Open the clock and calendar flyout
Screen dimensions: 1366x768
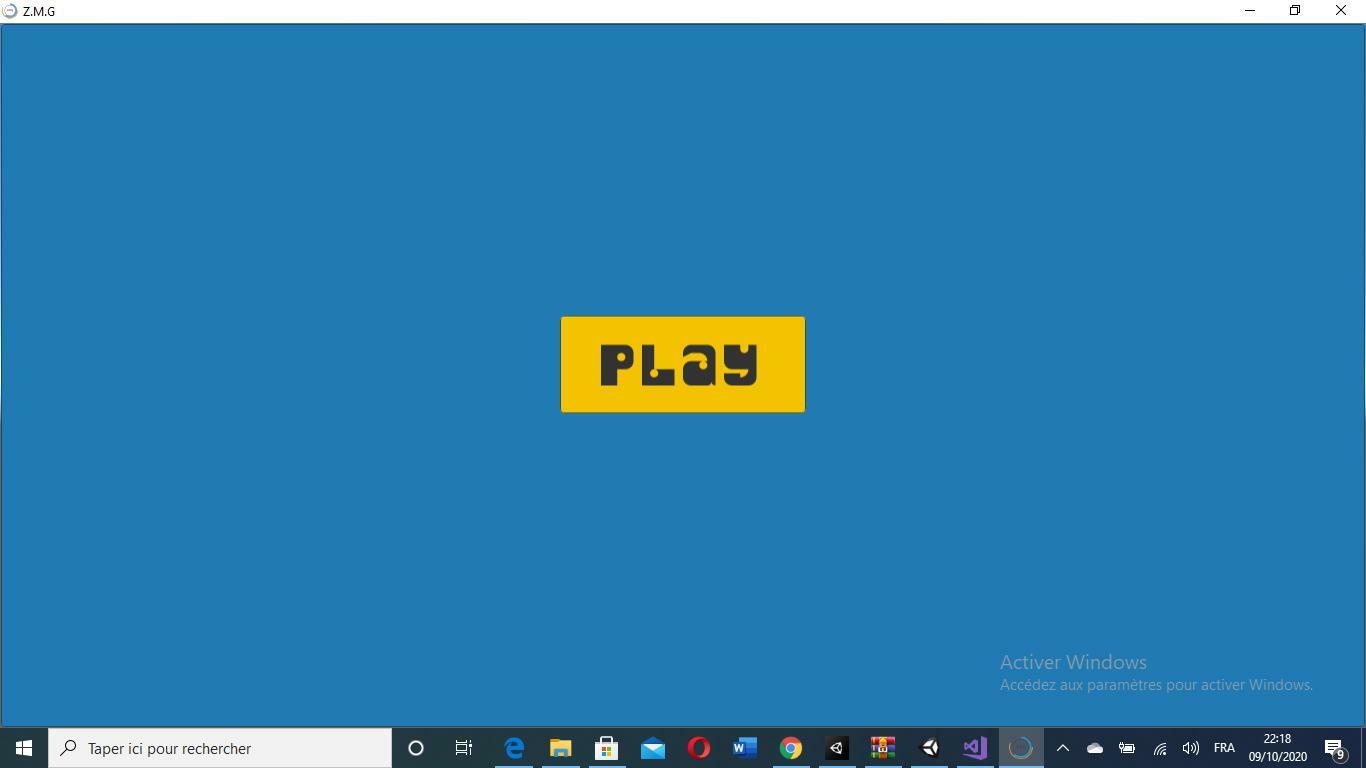point(1277,748)
